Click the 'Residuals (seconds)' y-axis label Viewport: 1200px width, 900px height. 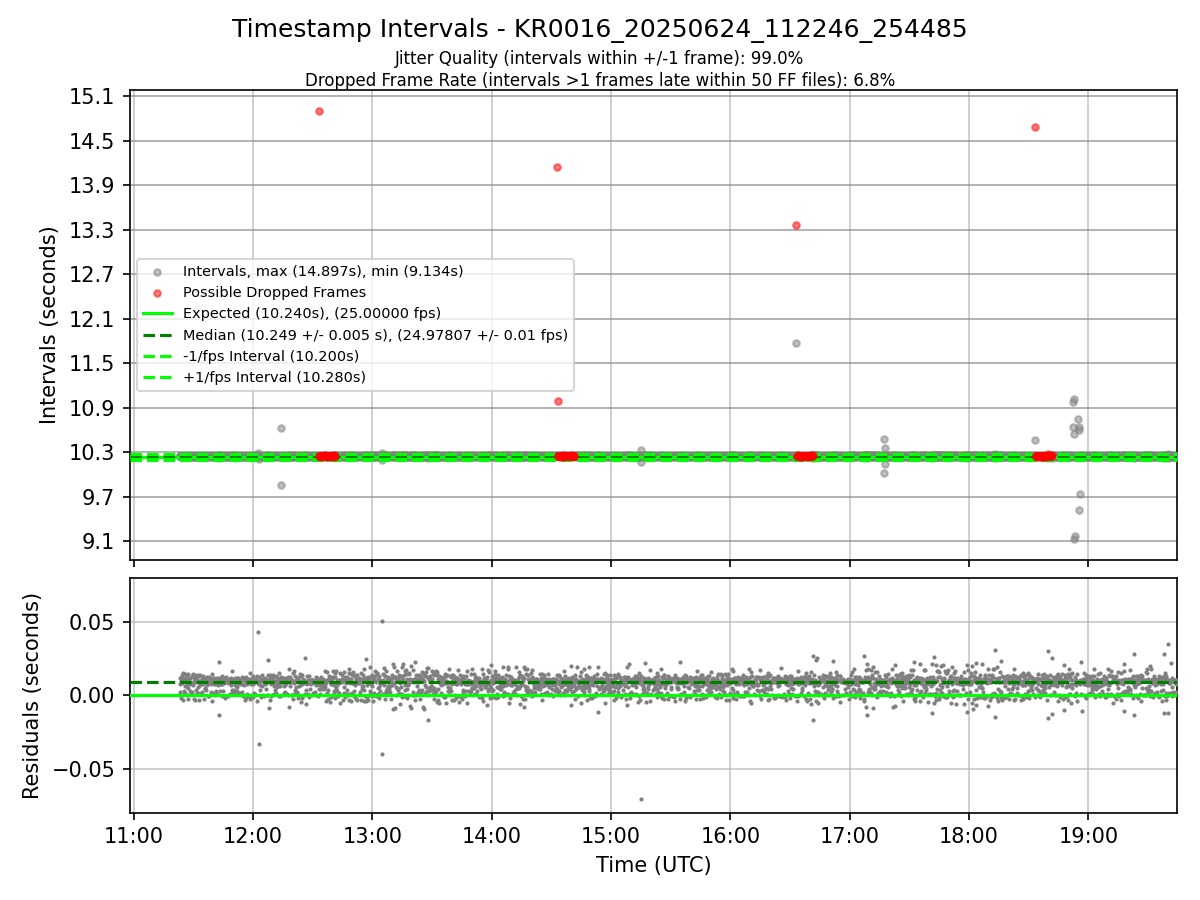pos(32,696)
